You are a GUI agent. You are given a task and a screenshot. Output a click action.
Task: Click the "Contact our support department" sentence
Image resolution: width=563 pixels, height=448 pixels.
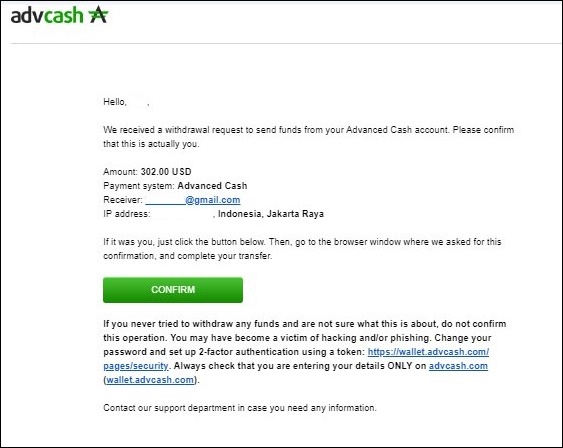240,408
